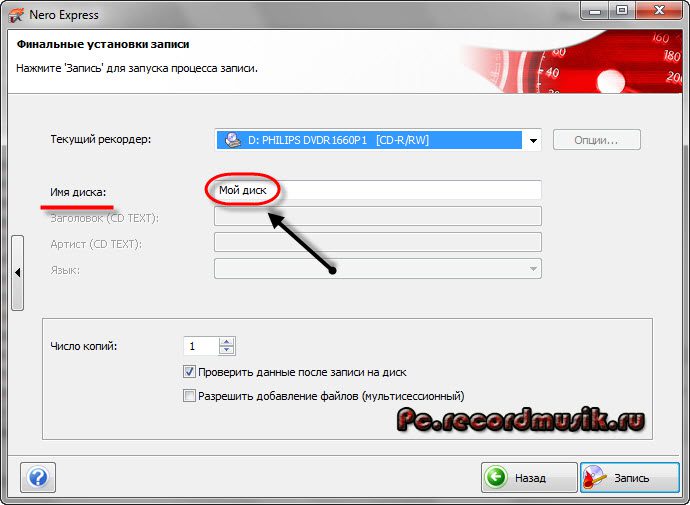Open help with the blue question mark button
Screen dimensions: 690x505
click(x=38, y=477)
